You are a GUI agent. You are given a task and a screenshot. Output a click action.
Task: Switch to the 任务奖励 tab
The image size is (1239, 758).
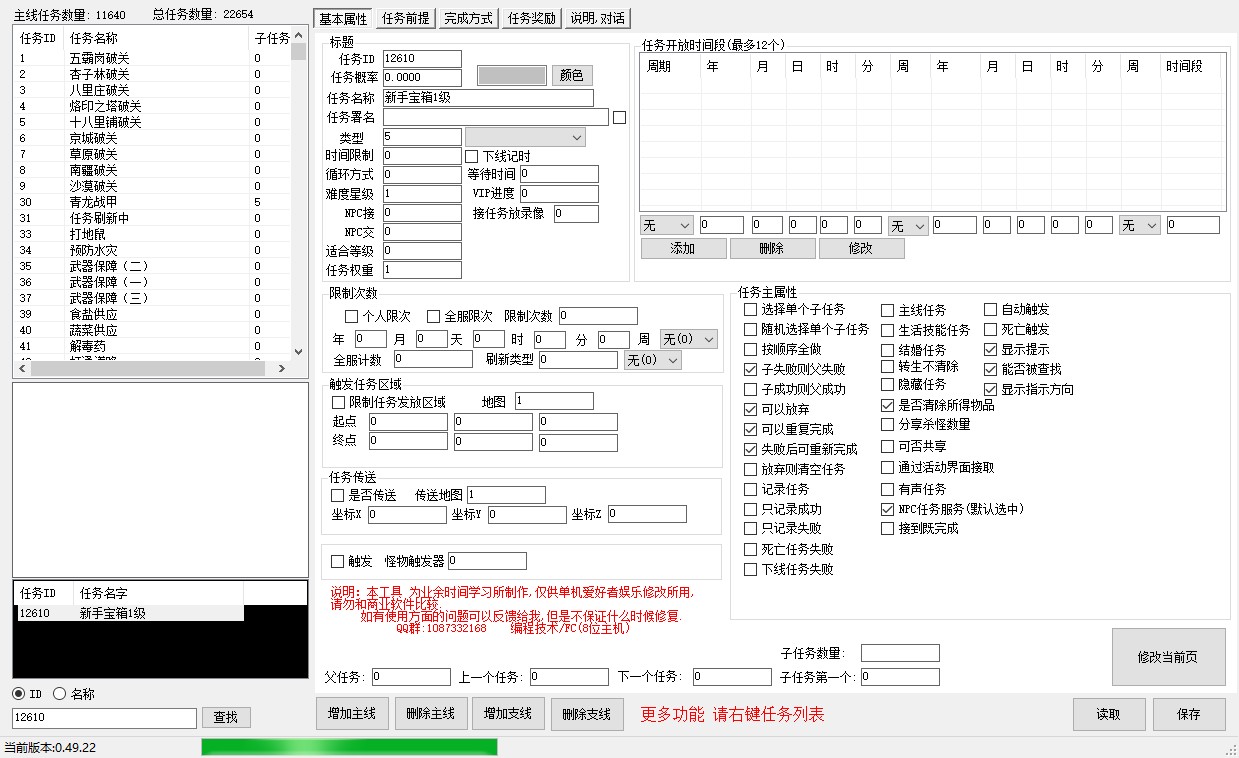click(531, 17)
